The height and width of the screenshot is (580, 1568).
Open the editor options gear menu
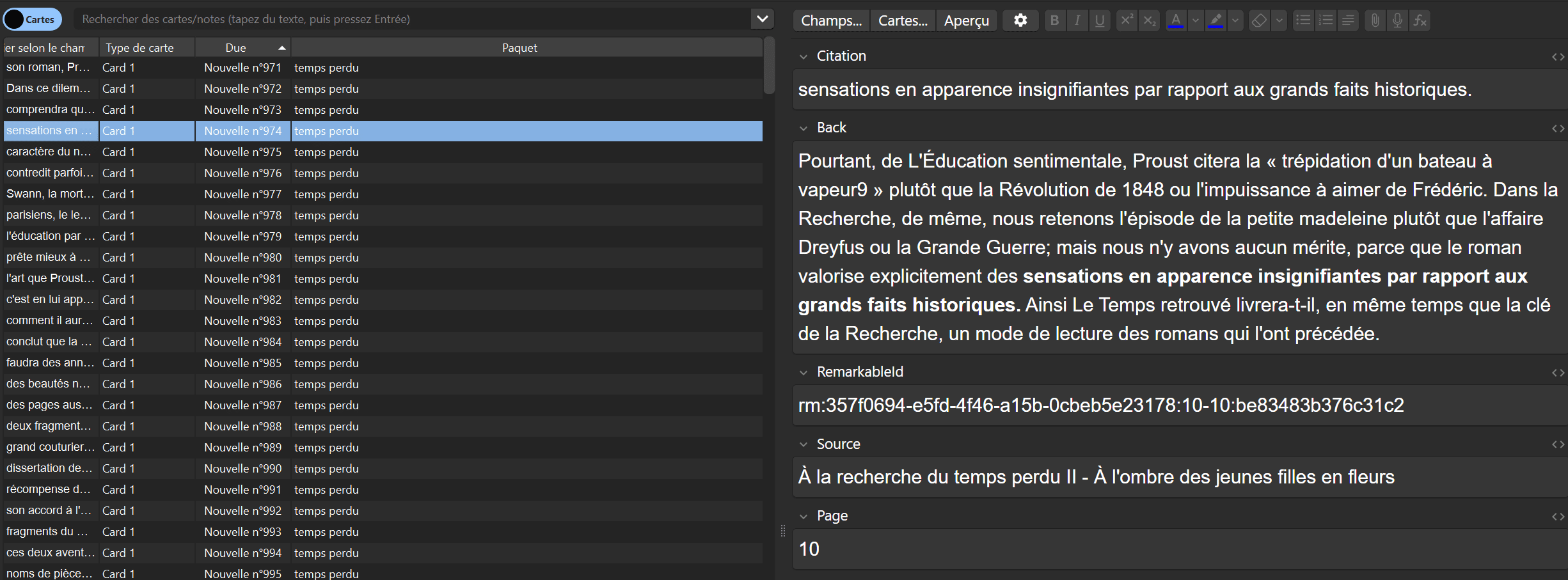1020,20
